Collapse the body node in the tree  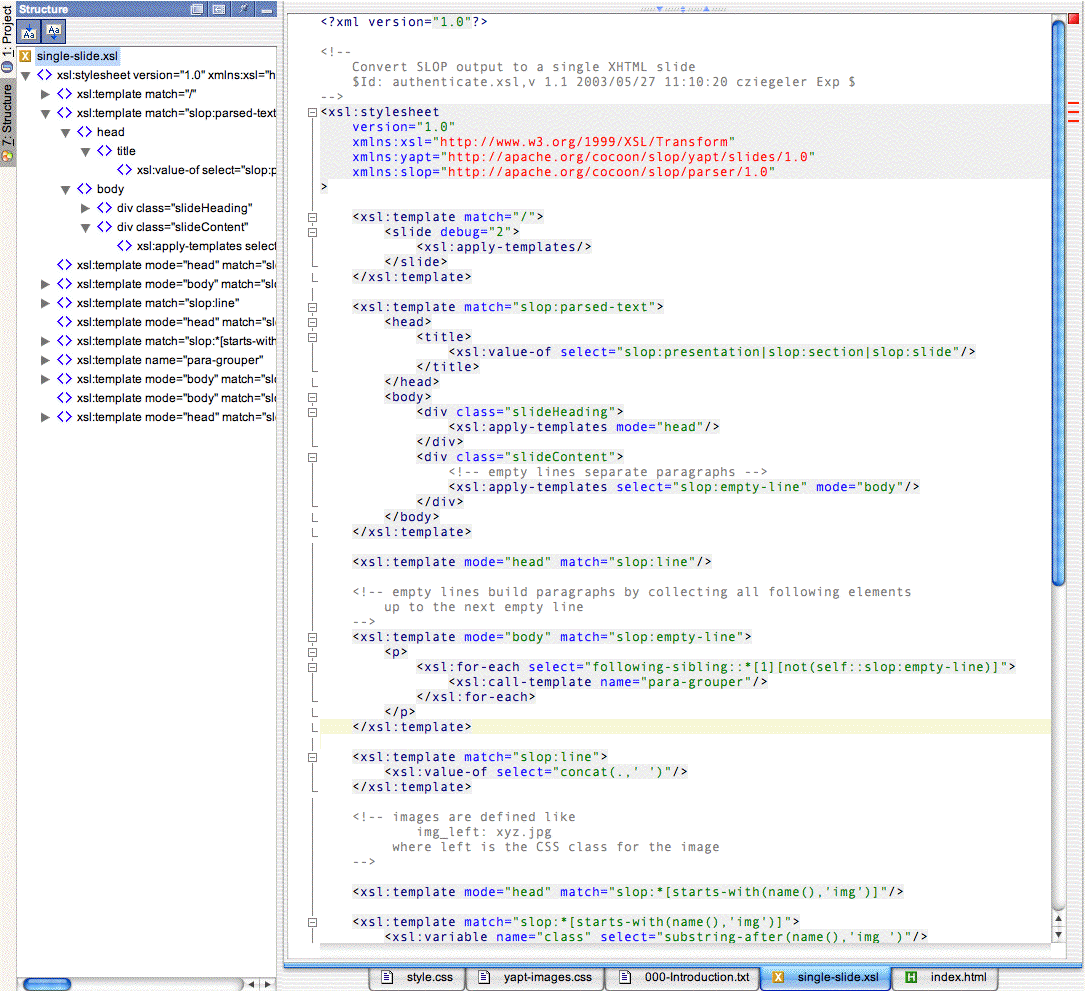pyautogui.click(x=65, y=190)
